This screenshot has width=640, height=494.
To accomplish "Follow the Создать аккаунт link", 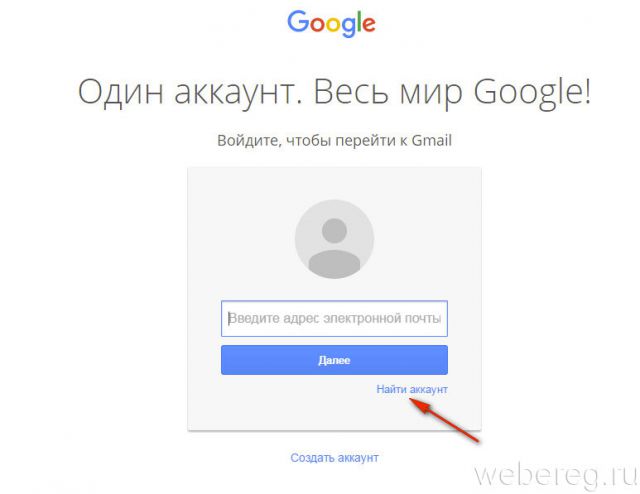I will click(x=334, y=458).
